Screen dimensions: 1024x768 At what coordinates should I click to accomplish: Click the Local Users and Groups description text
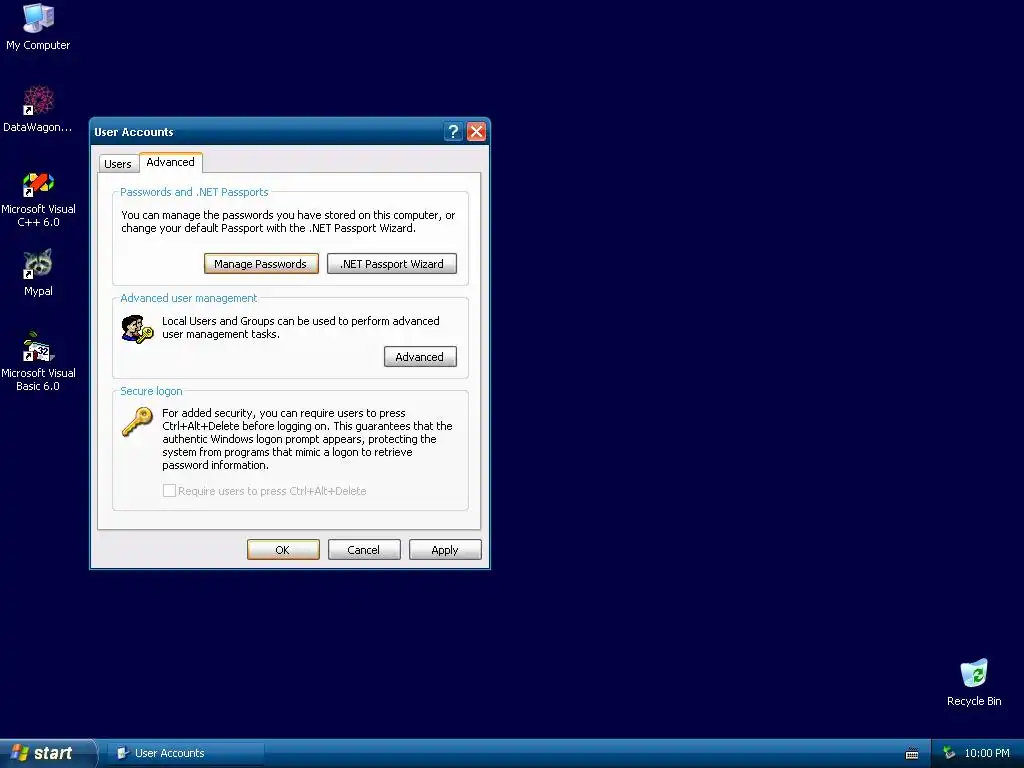(x=300, y=327)
